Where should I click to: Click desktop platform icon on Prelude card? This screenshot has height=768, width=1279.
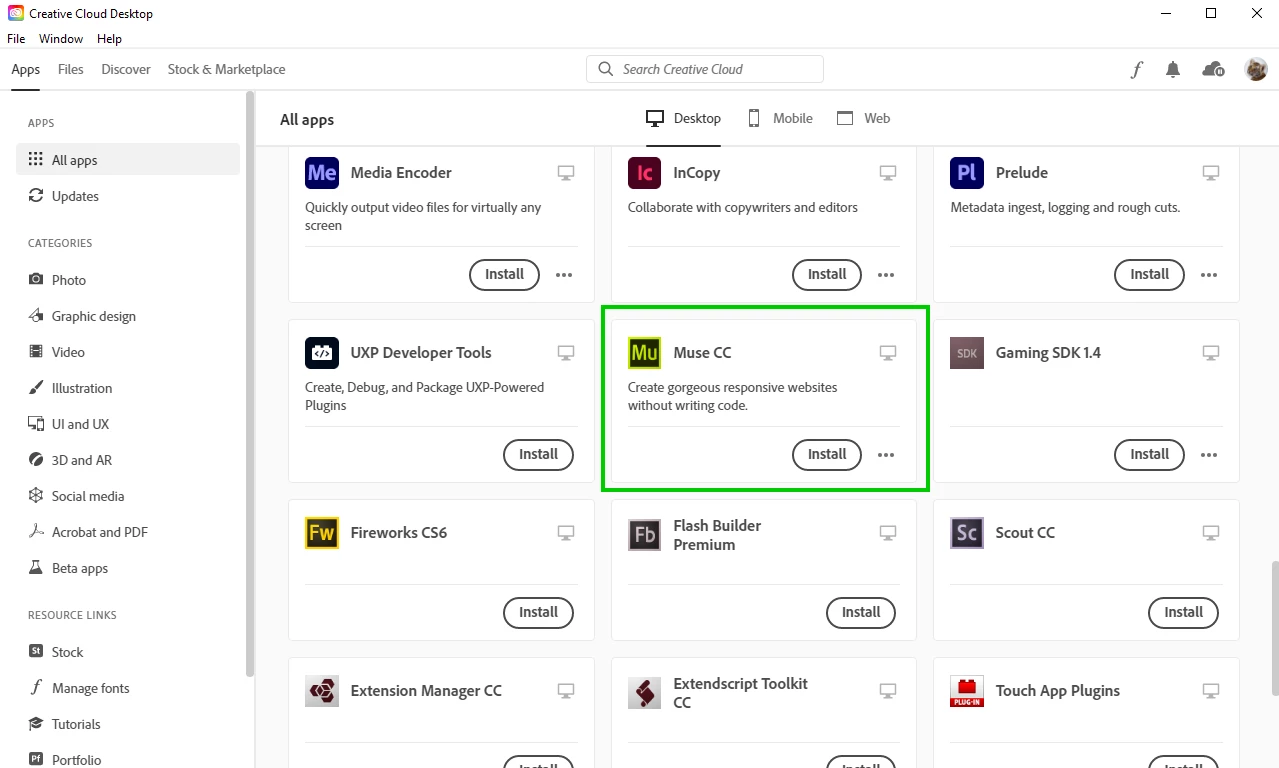point(1211,173)
